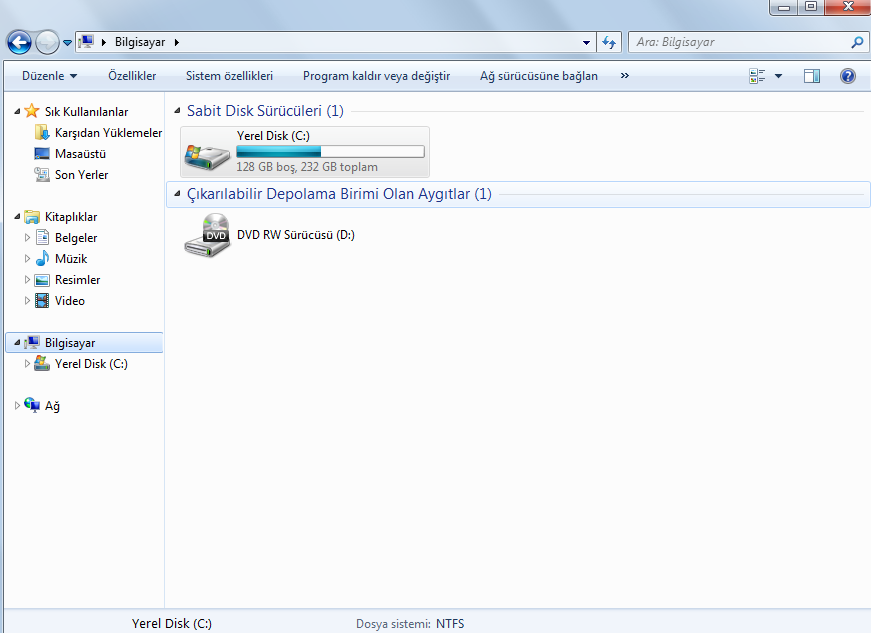Open the view options dropdown arrow

[778, 76]
